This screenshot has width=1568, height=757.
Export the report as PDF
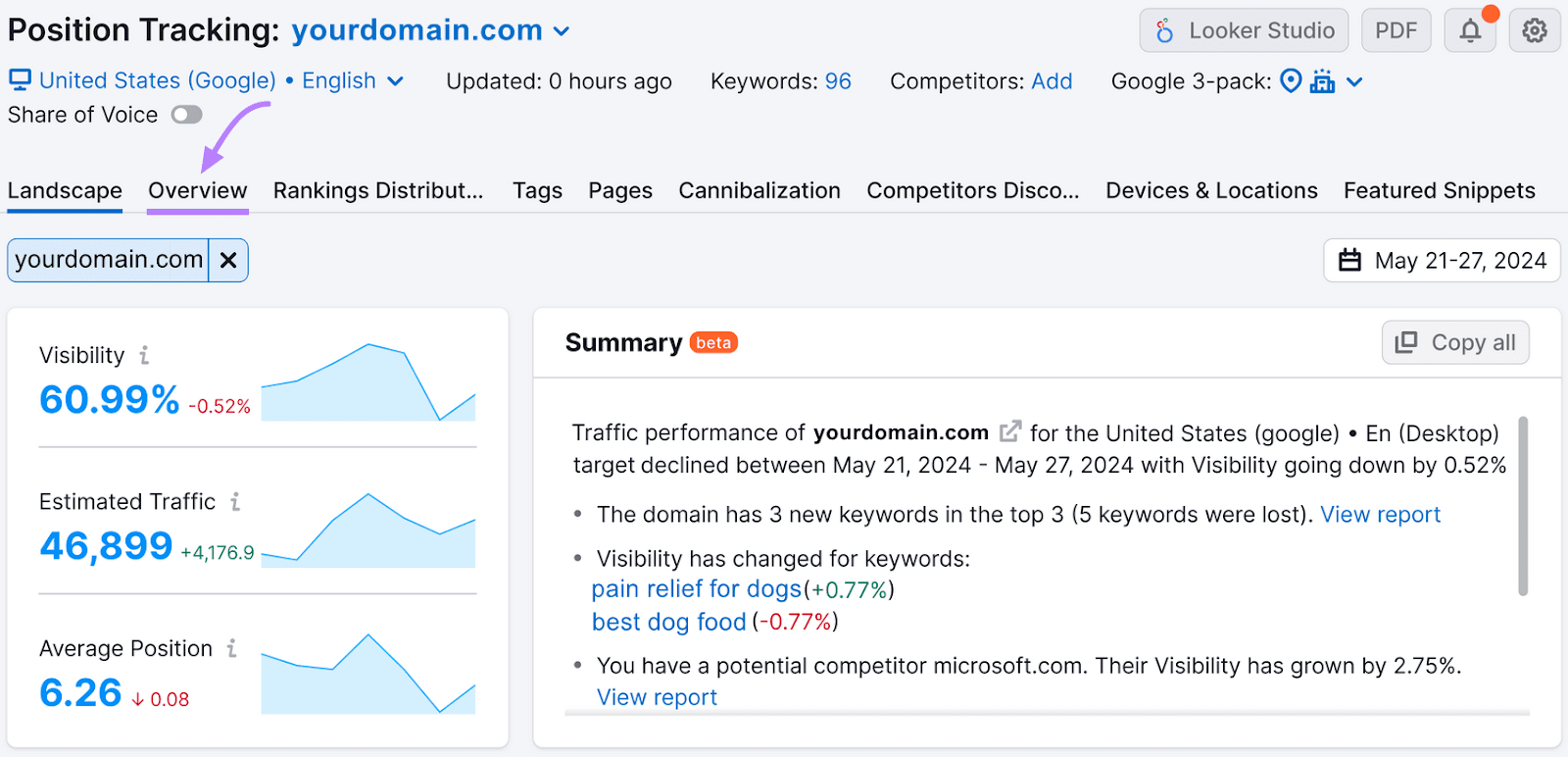[1396, 30]
